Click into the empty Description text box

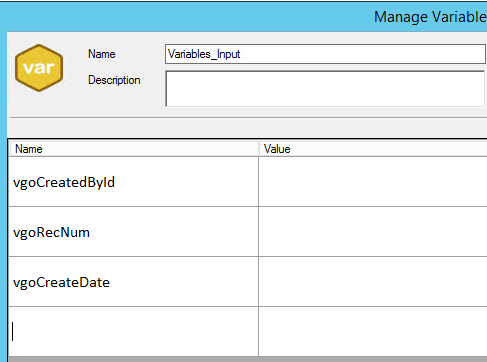(325, 89)
